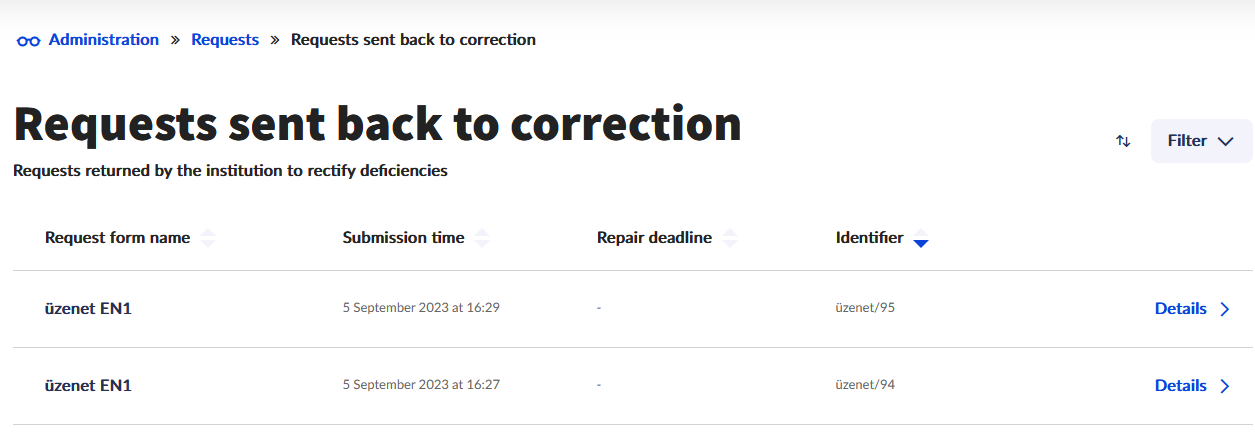This screenshot has height=432, width=1255.
Task: Open the Administration breadcrumb link
Action: pyautogui.click(x=103, y=40)
